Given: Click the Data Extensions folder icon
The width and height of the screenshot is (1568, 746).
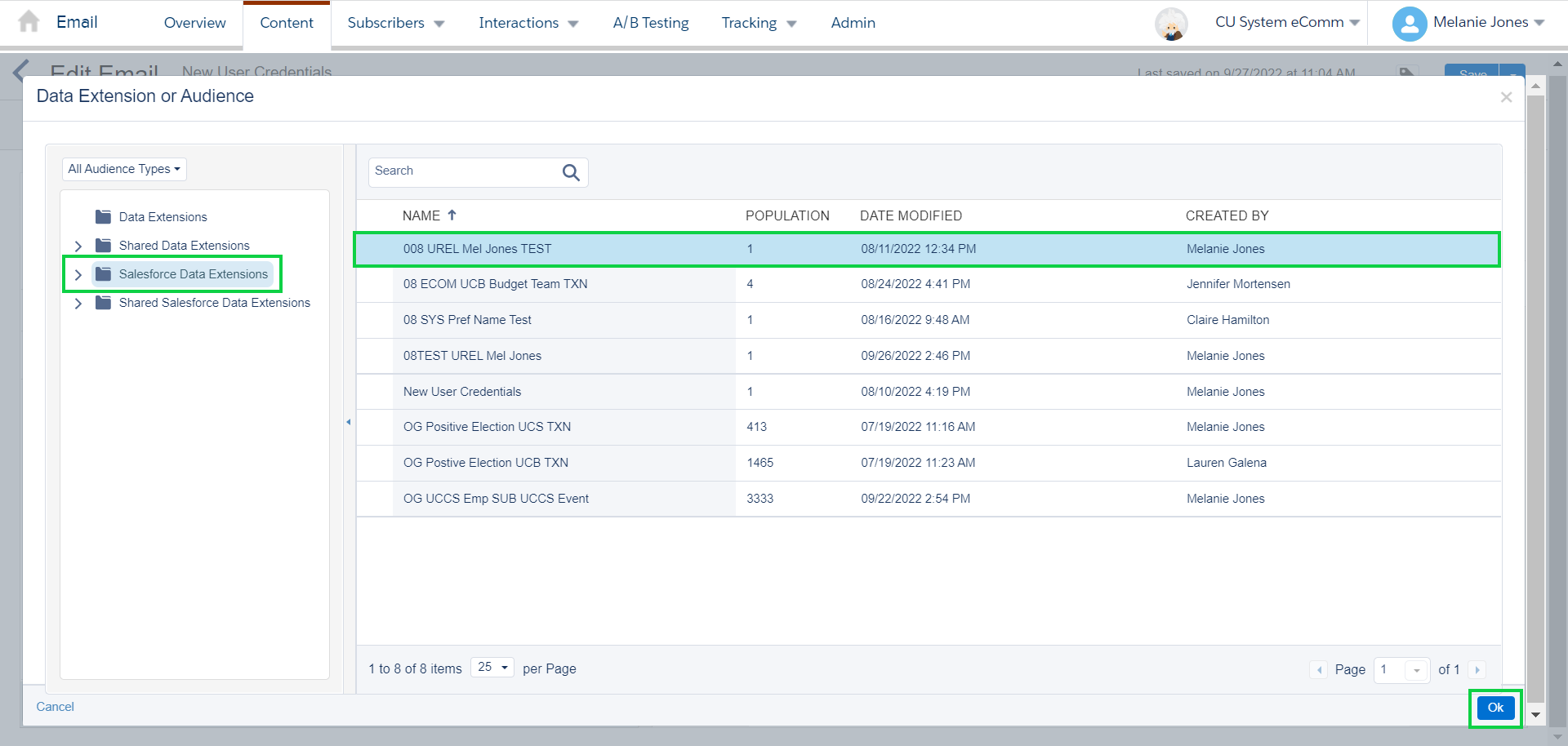Looking at the screenshot, I should [x=103, y=217].
